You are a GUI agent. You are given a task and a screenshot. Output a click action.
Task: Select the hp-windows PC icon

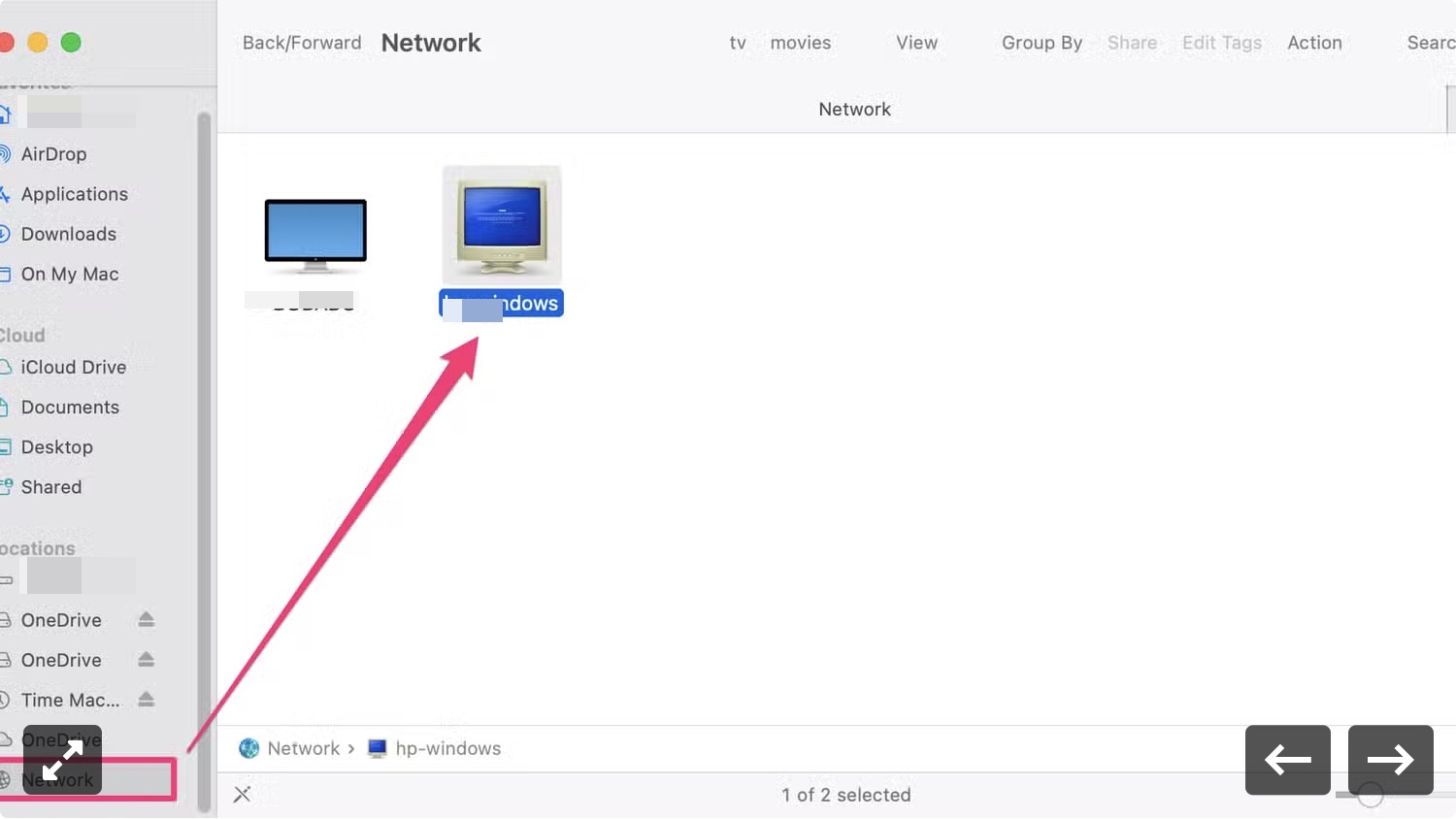click(x=502, y=224)
